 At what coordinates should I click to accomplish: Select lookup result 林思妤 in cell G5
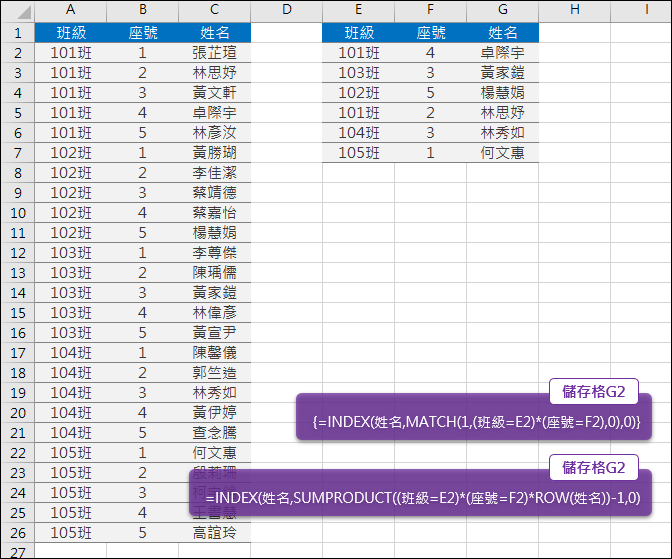point(503,113)
